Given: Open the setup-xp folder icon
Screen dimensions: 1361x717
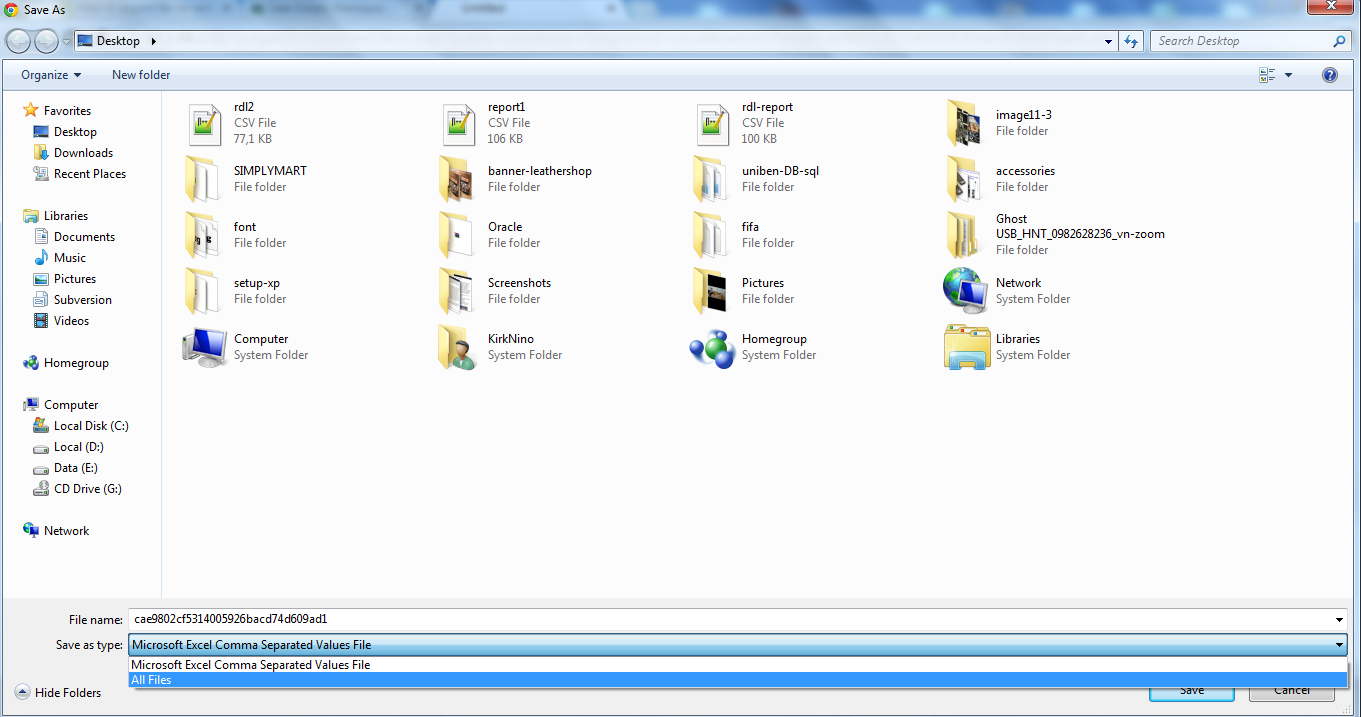Looking at the screenshot, I should pos(203,291).
